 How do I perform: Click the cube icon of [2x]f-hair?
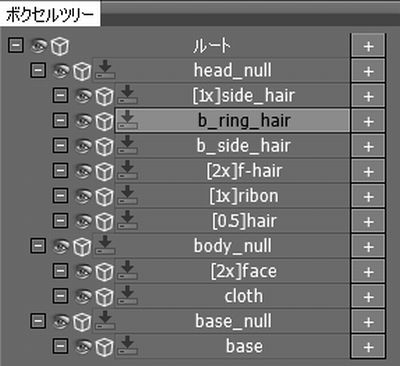click(104, 171)
